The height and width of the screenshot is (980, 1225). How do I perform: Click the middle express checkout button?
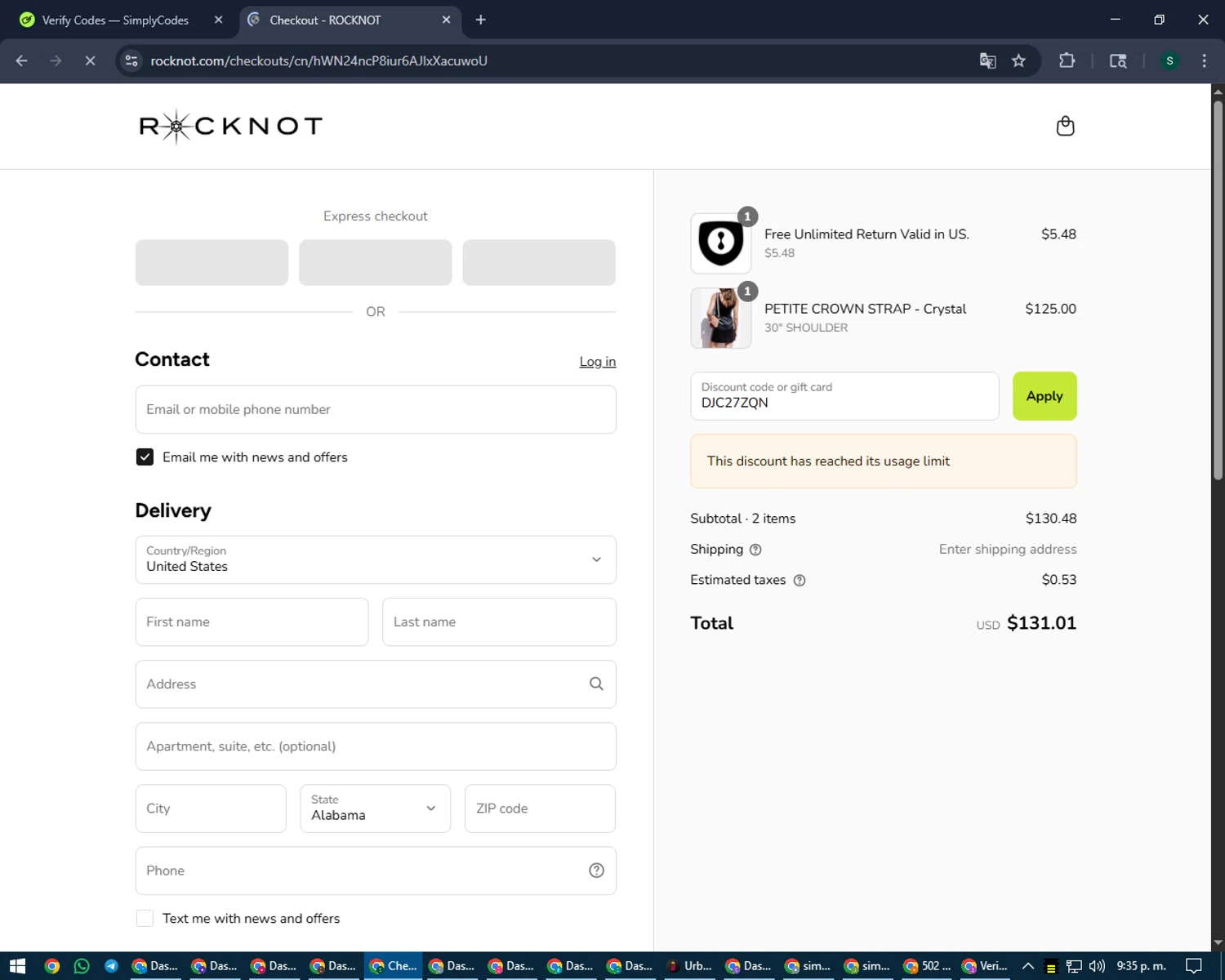click(376, 262)
